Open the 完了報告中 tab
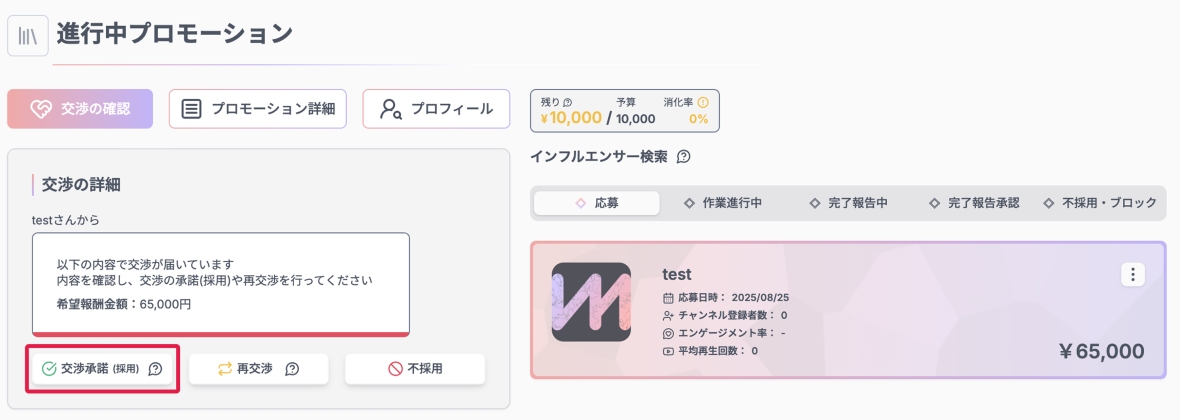Viewport: 1180px width, 420px height. tap(848, 203)
